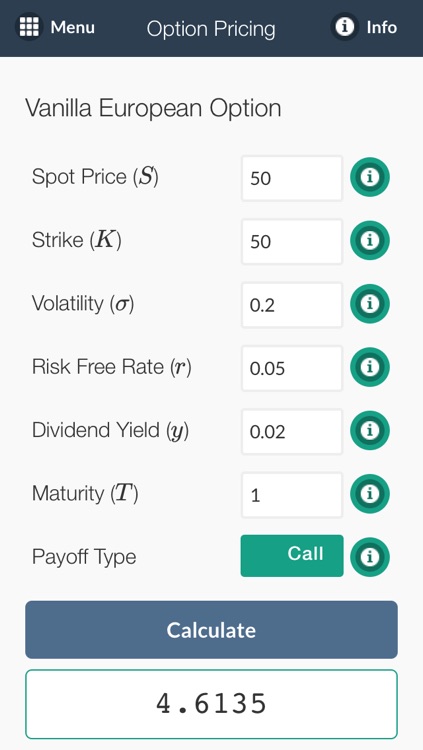Viewport: 423px width, 750px height.
Task: Click the Dividend Yield input box
Action: (292, 431)
